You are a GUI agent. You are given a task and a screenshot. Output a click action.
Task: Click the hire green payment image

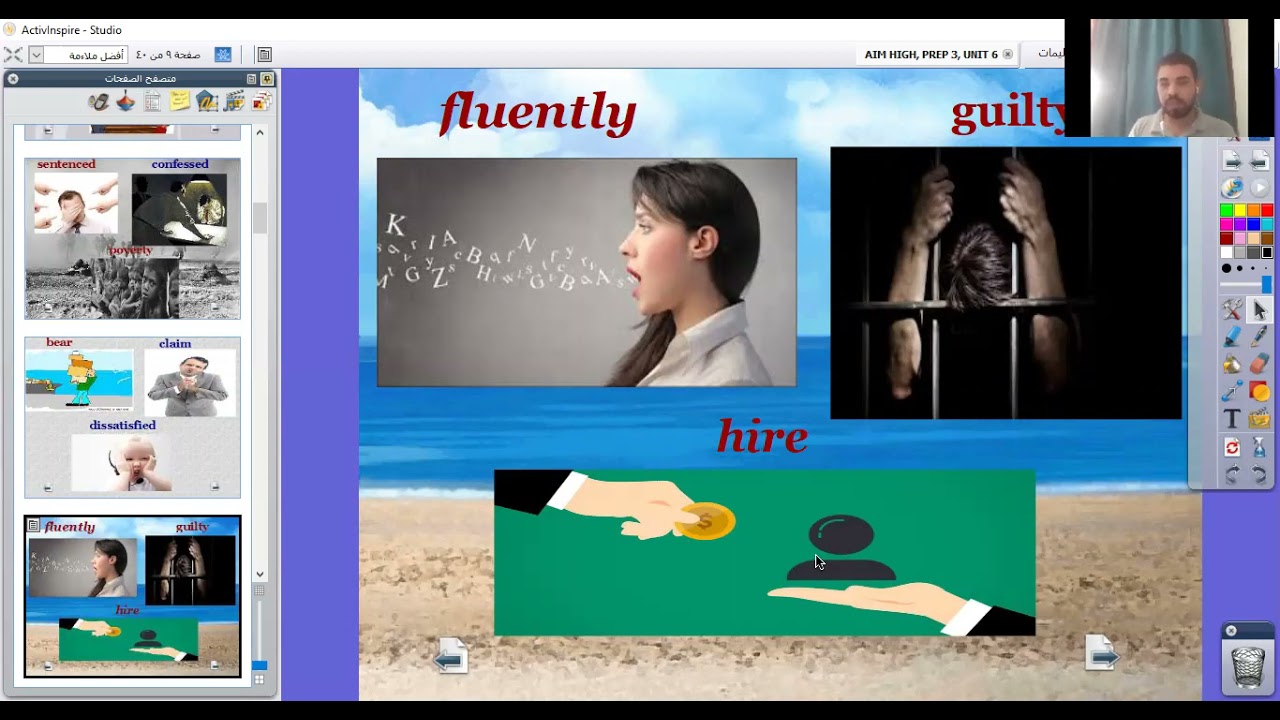[x=764, y=553]
